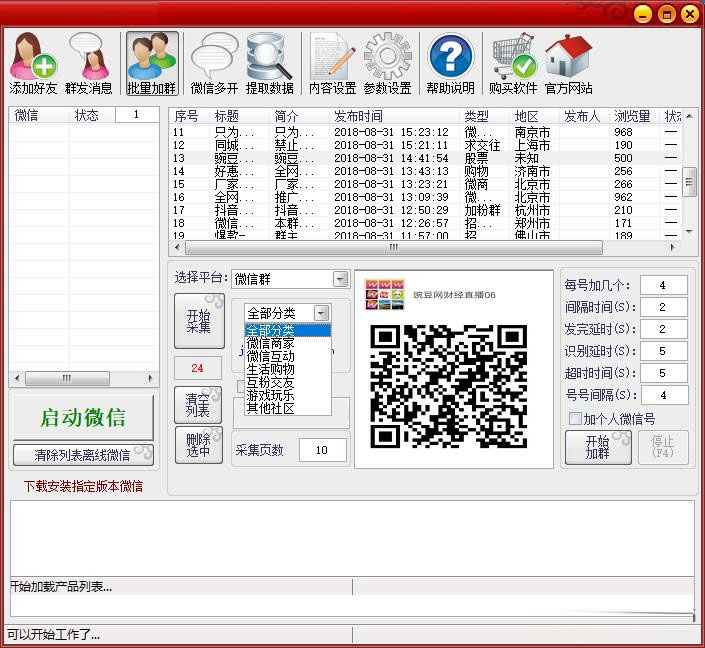
Task: Sort by the 发布时间 column header
Action: pos(394,116)
